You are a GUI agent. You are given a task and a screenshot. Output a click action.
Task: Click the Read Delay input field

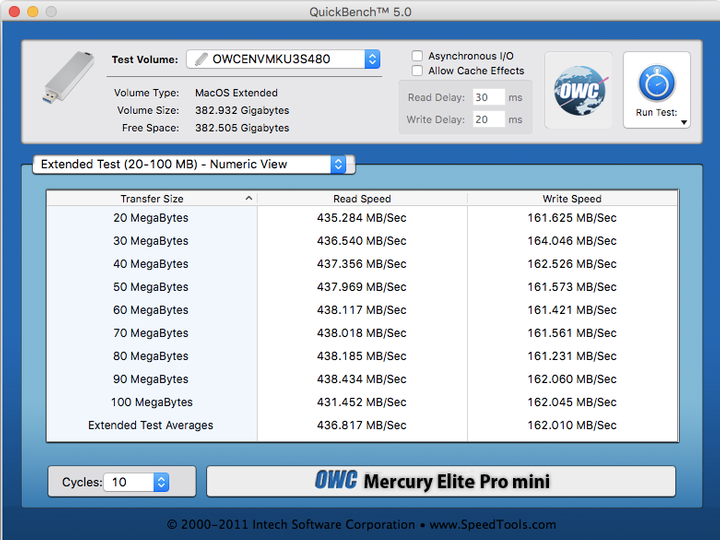[488, 97]
